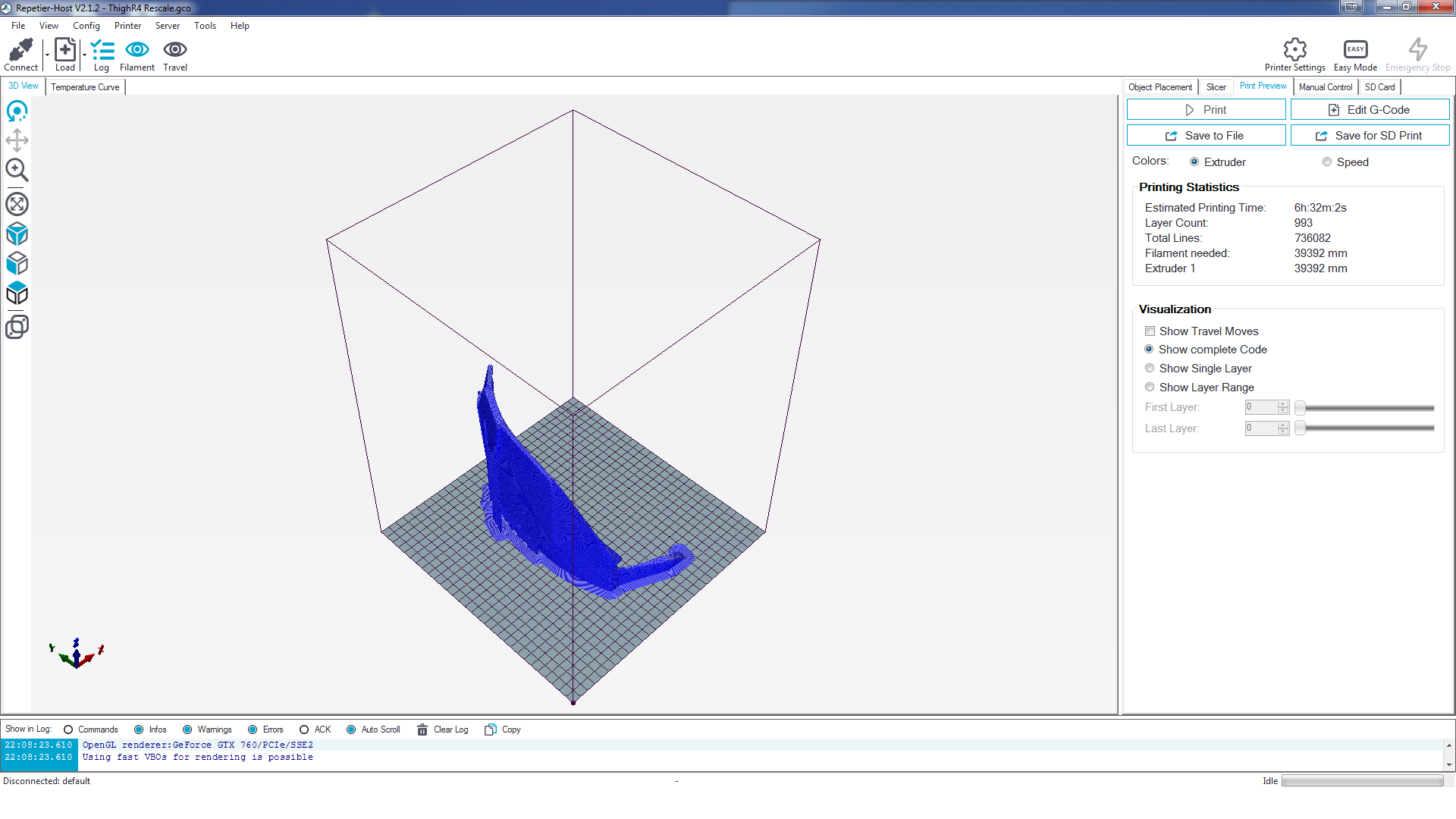Choose Speed color mode

click(1327, 162)
